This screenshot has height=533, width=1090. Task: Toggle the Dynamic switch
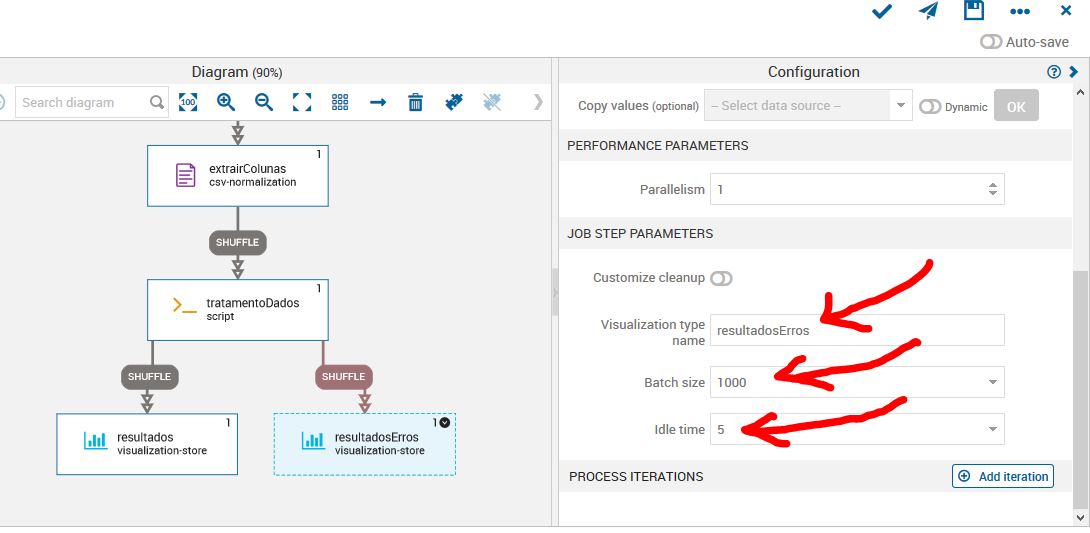point(930,107)
